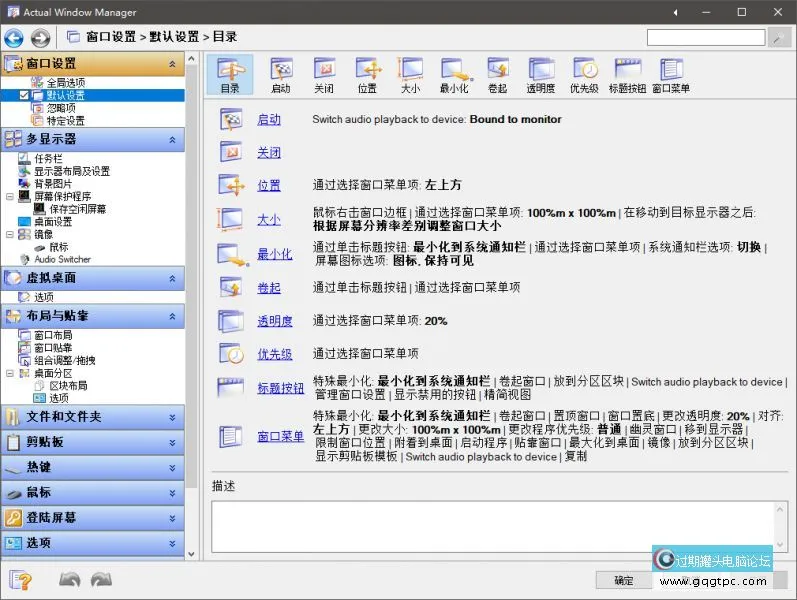Open Audio Switcher in the sidebar
The image size is (797, 600).
(x=62, y=259)
